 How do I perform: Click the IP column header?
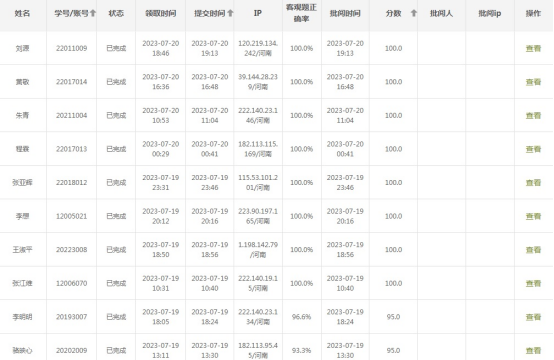258,13
